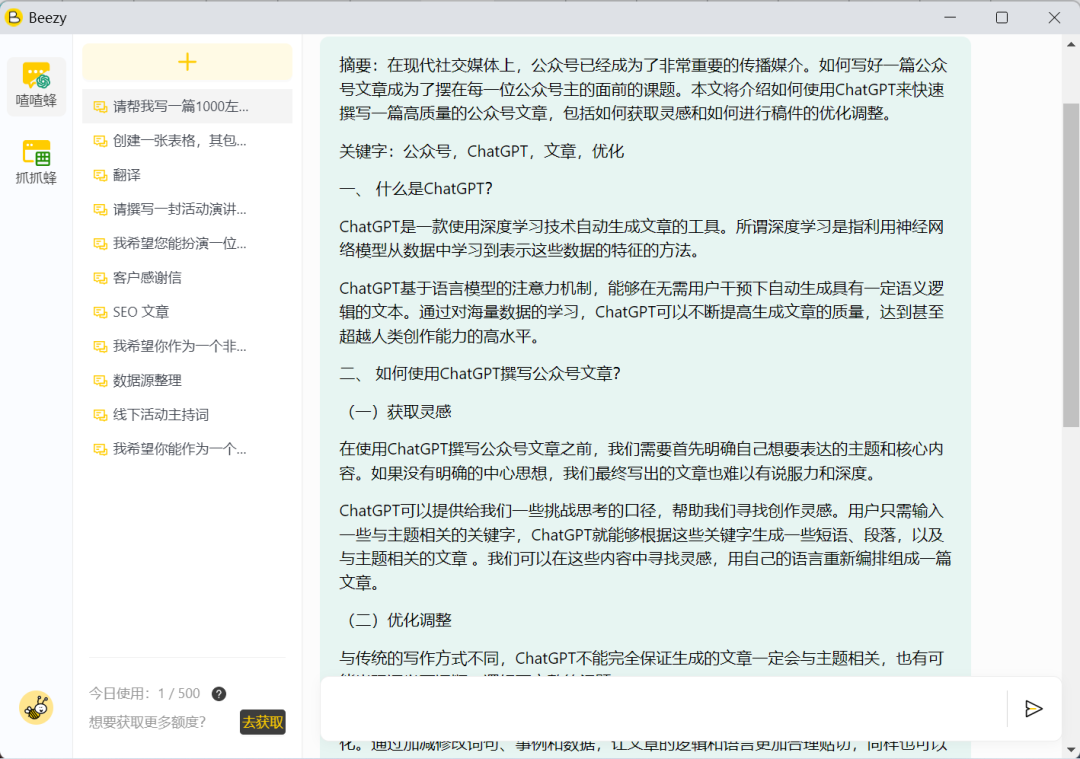Click the scrollbar up arrow
1080x759 pixels.
(x=1071, y=44)
